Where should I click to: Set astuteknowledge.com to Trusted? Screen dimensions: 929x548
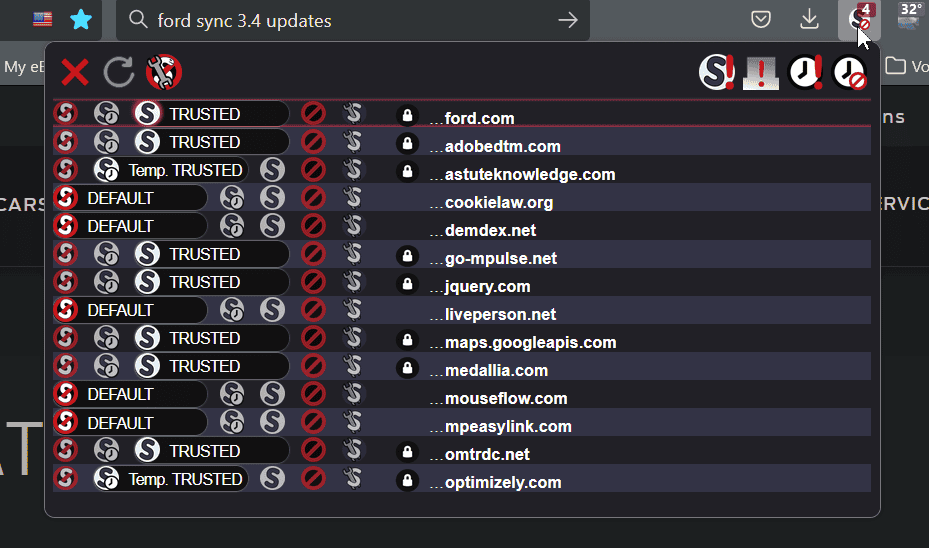point(273,169)
